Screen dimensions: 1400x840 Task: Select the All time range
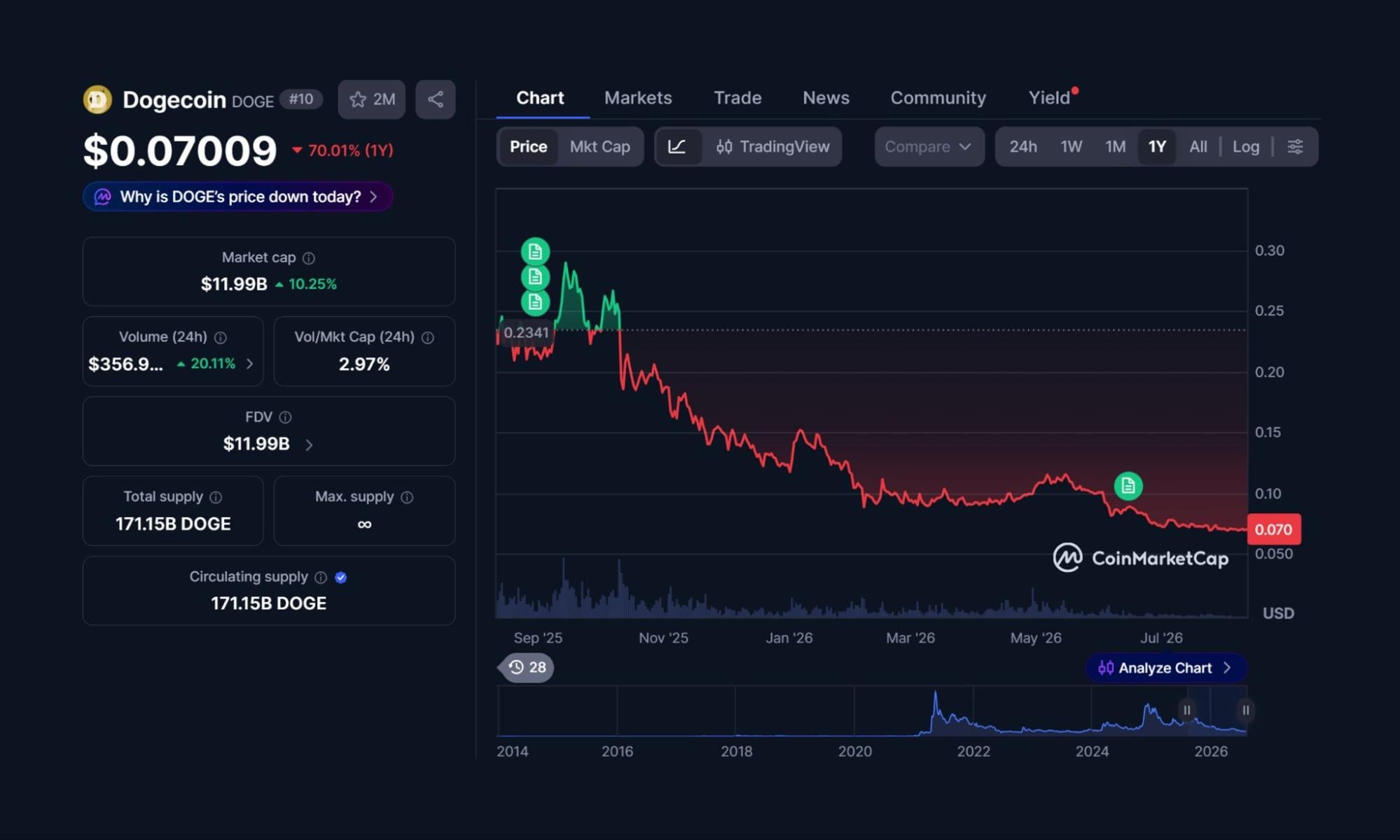[x=1198, y=146]
